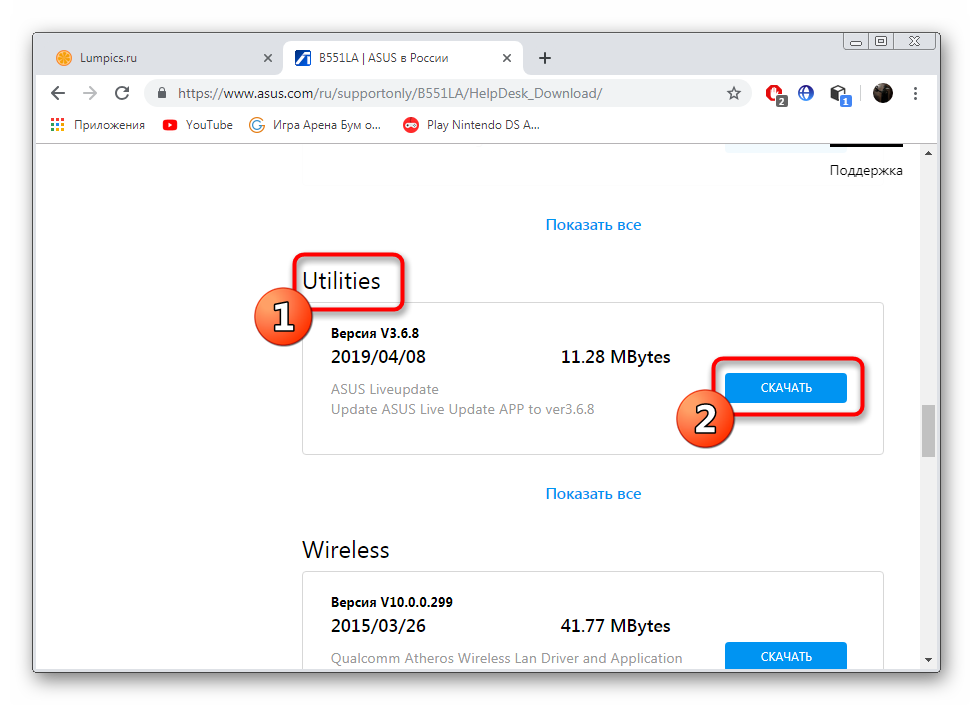Bookmark this page with star icon
The image size is (973, 705).
(733, 93)
